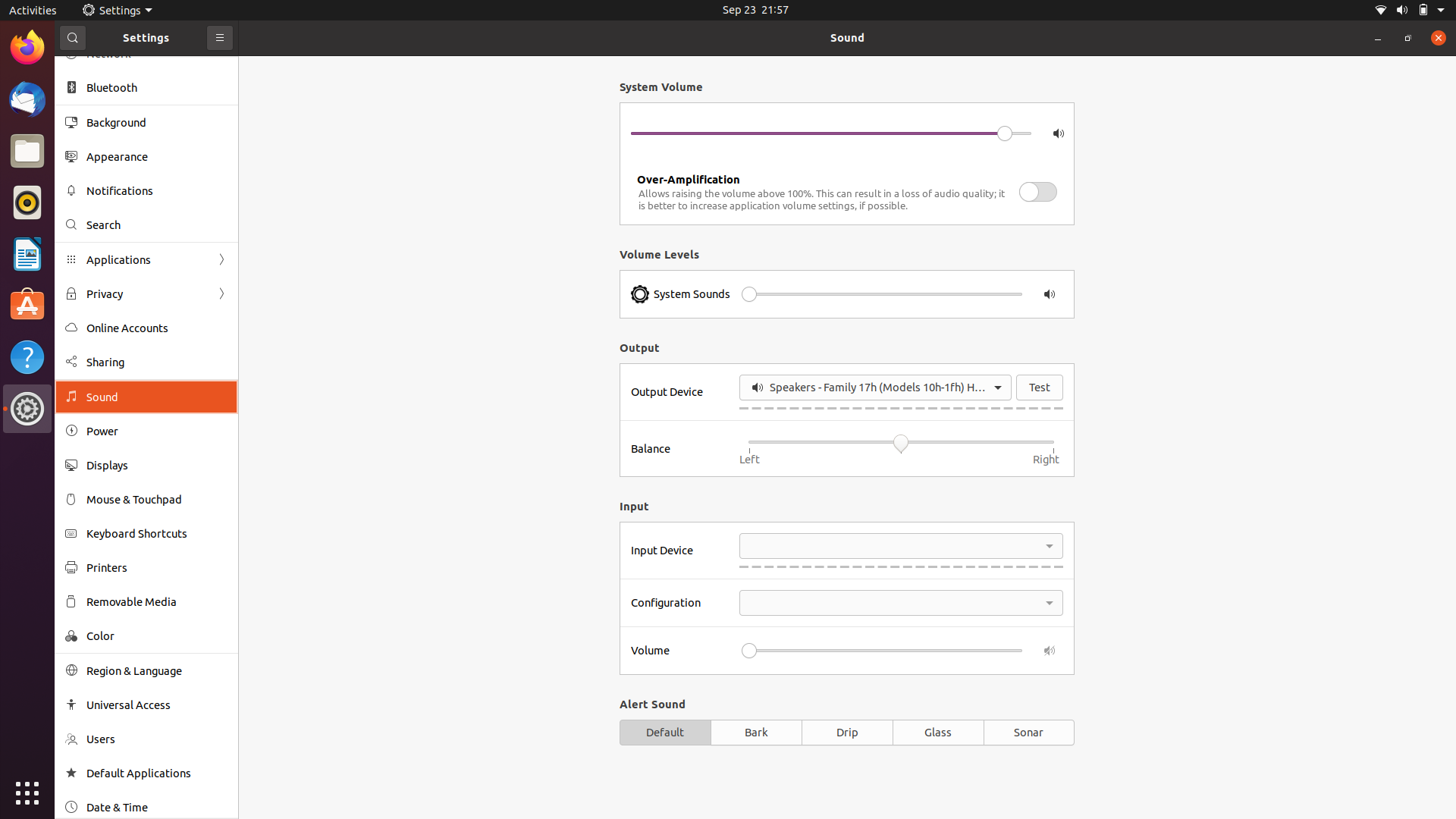Show all applications grid

(x=27, y=793)
